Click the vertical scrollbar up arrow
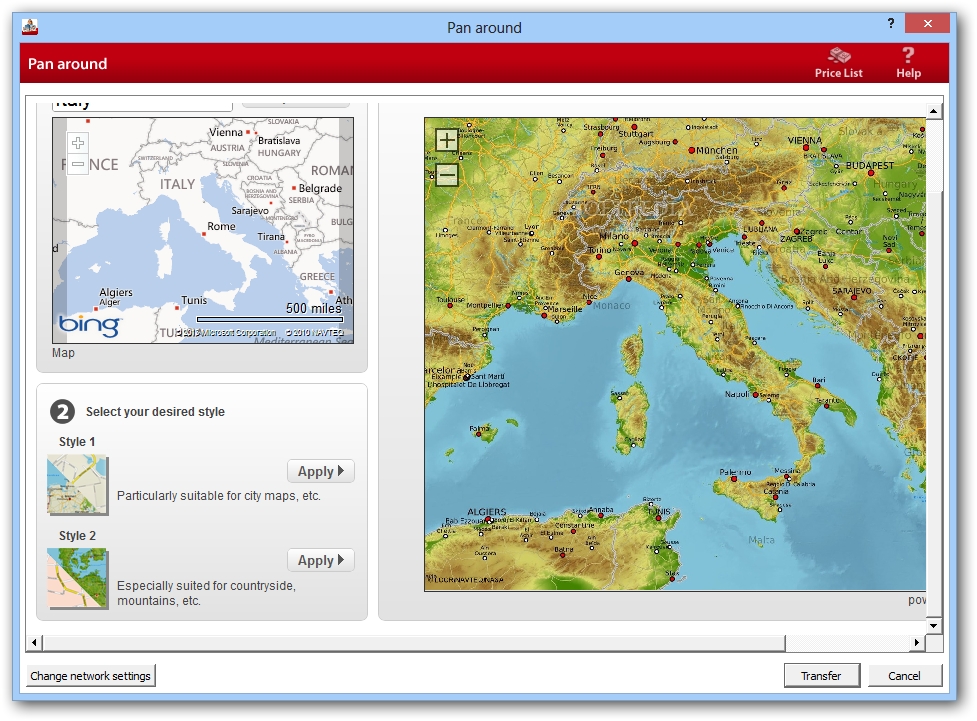The height and width of the screenshot is (721, 977). coord(933,112)
